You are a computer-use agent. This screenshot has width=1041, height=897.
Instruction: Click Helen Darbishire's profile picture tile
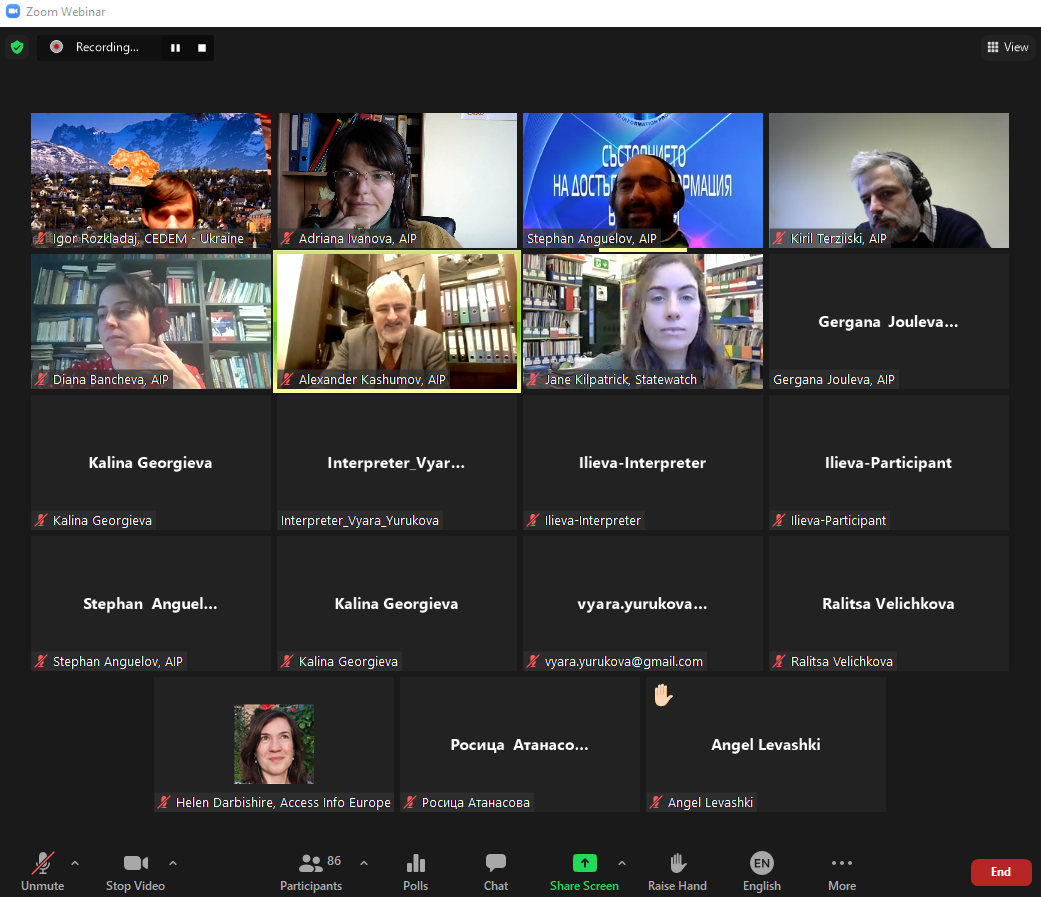tap(274, 744)
